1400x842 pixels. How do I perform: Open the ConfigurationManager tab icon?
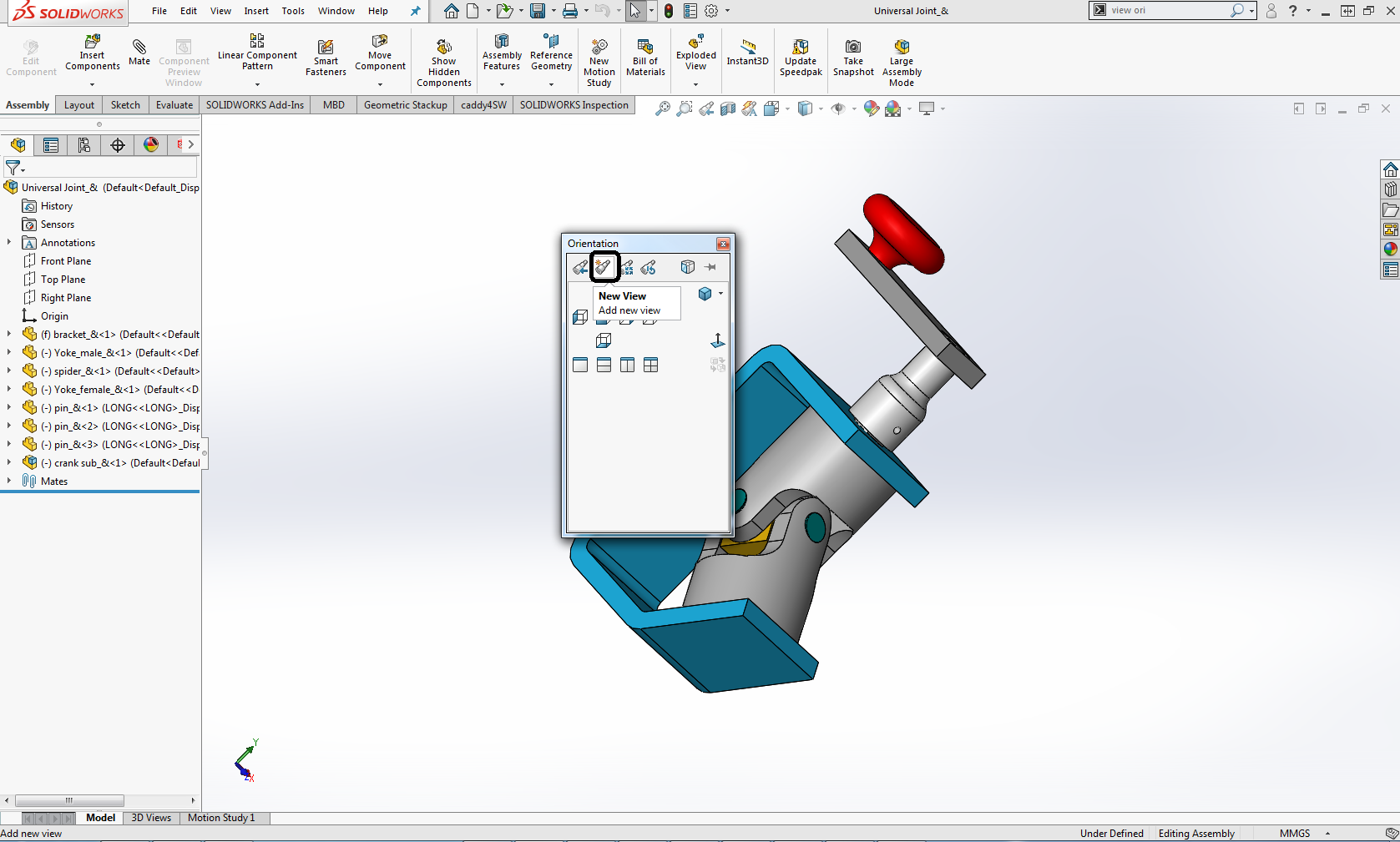pos(84,145)
